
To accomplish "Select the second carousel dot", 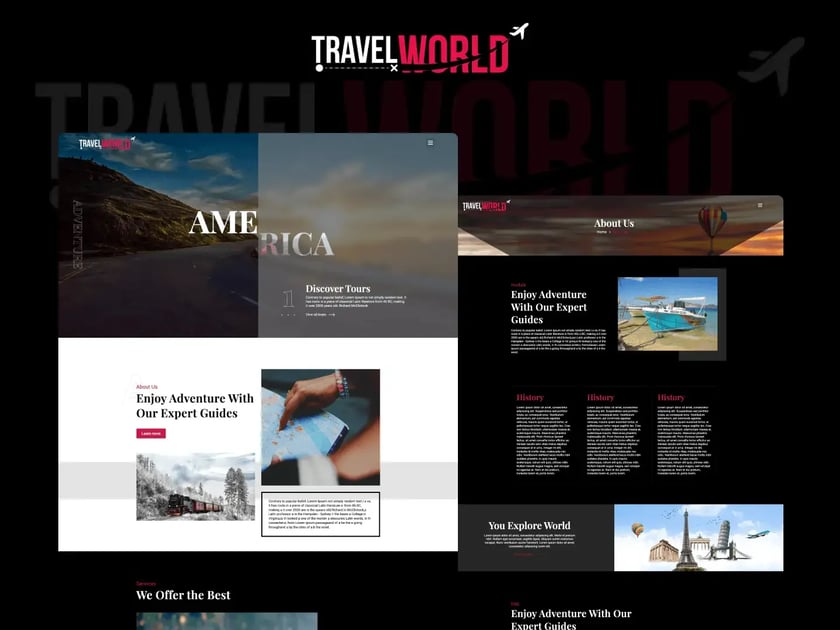I will (x=289, y=314).
